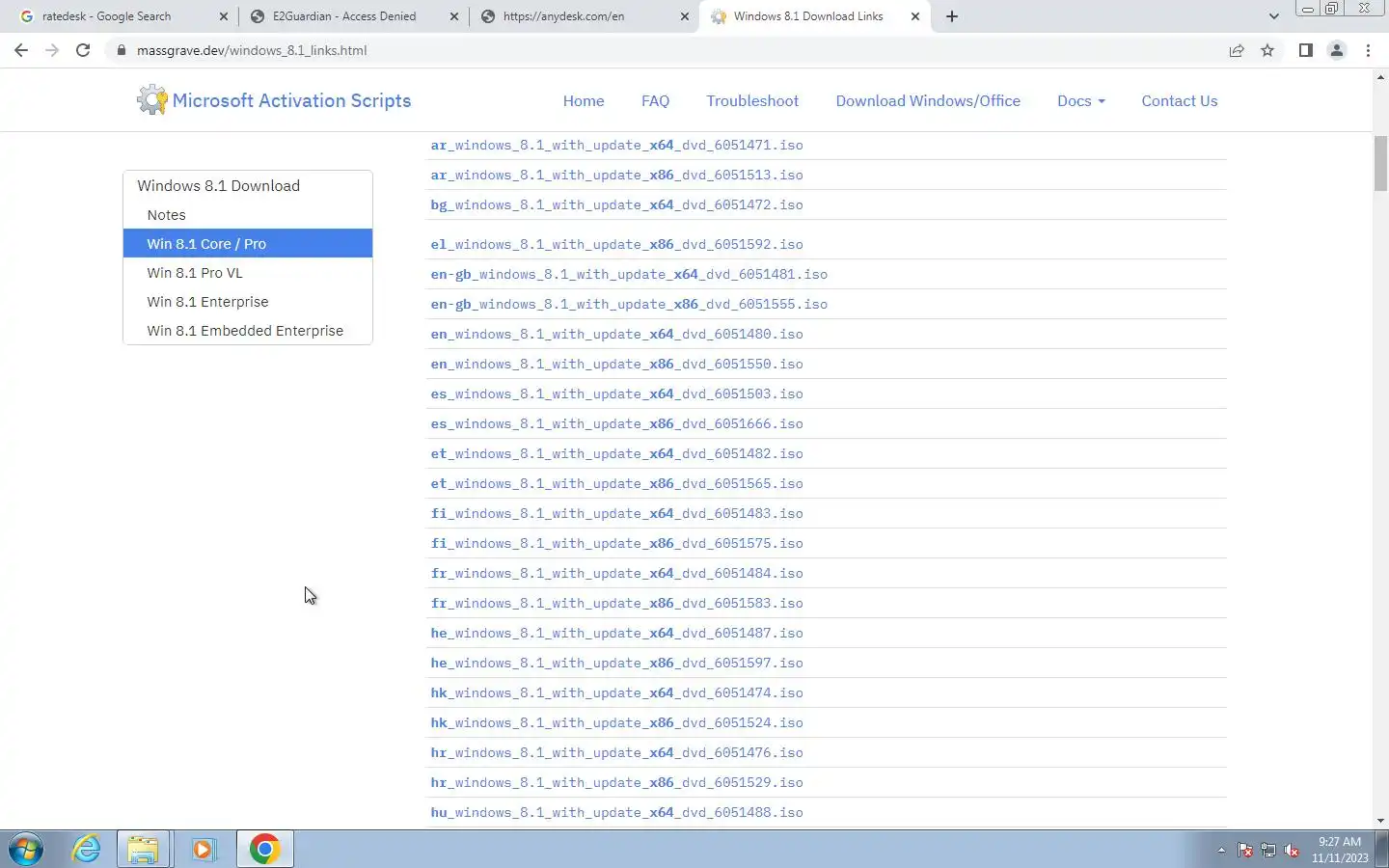Click the browser forward arrow

coord(52,50)
